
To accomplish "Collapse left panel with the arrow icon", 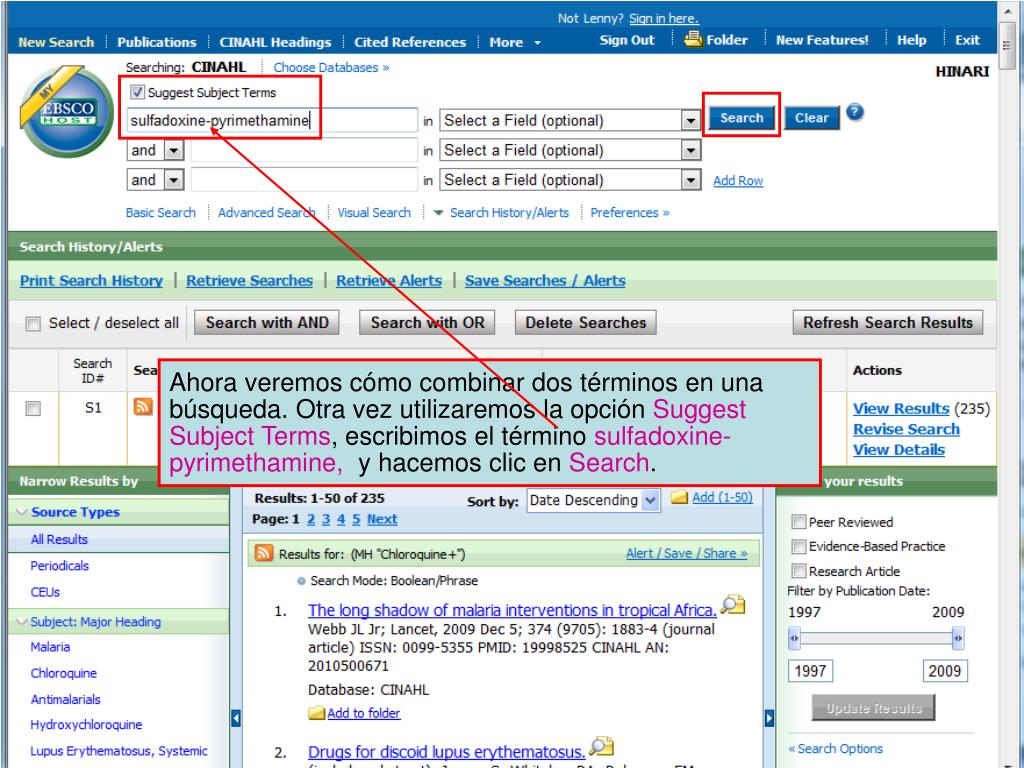I will point(236,718).
